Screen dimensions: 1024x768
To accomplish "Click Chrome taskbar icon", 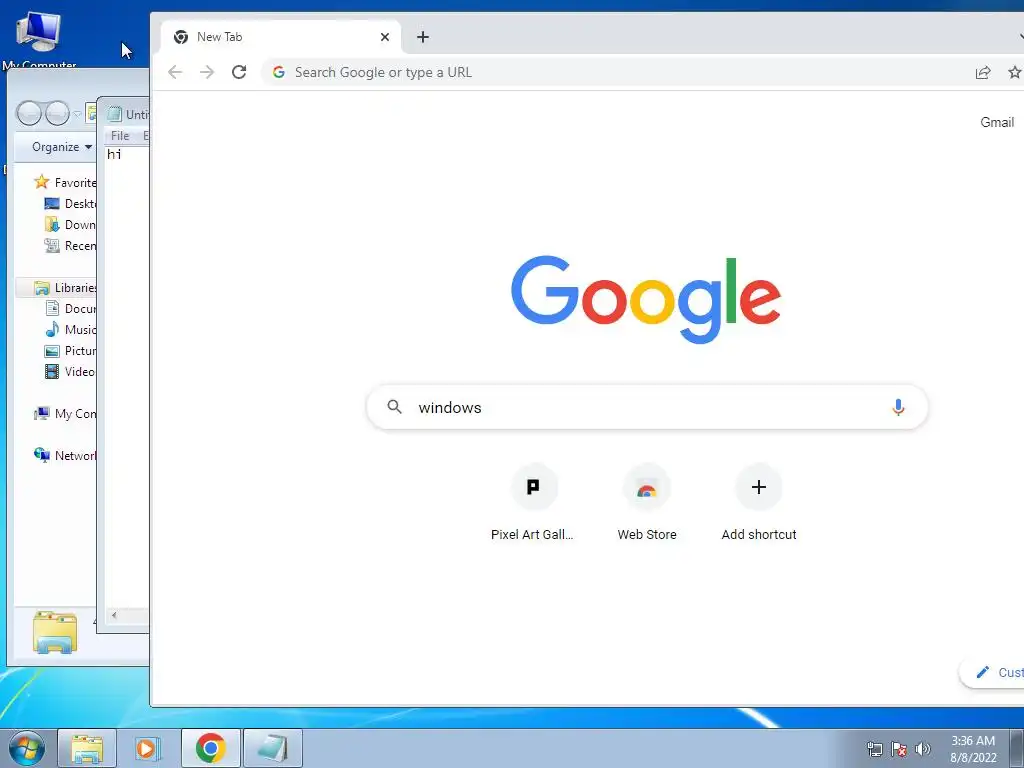I will [x=210, y=748].
